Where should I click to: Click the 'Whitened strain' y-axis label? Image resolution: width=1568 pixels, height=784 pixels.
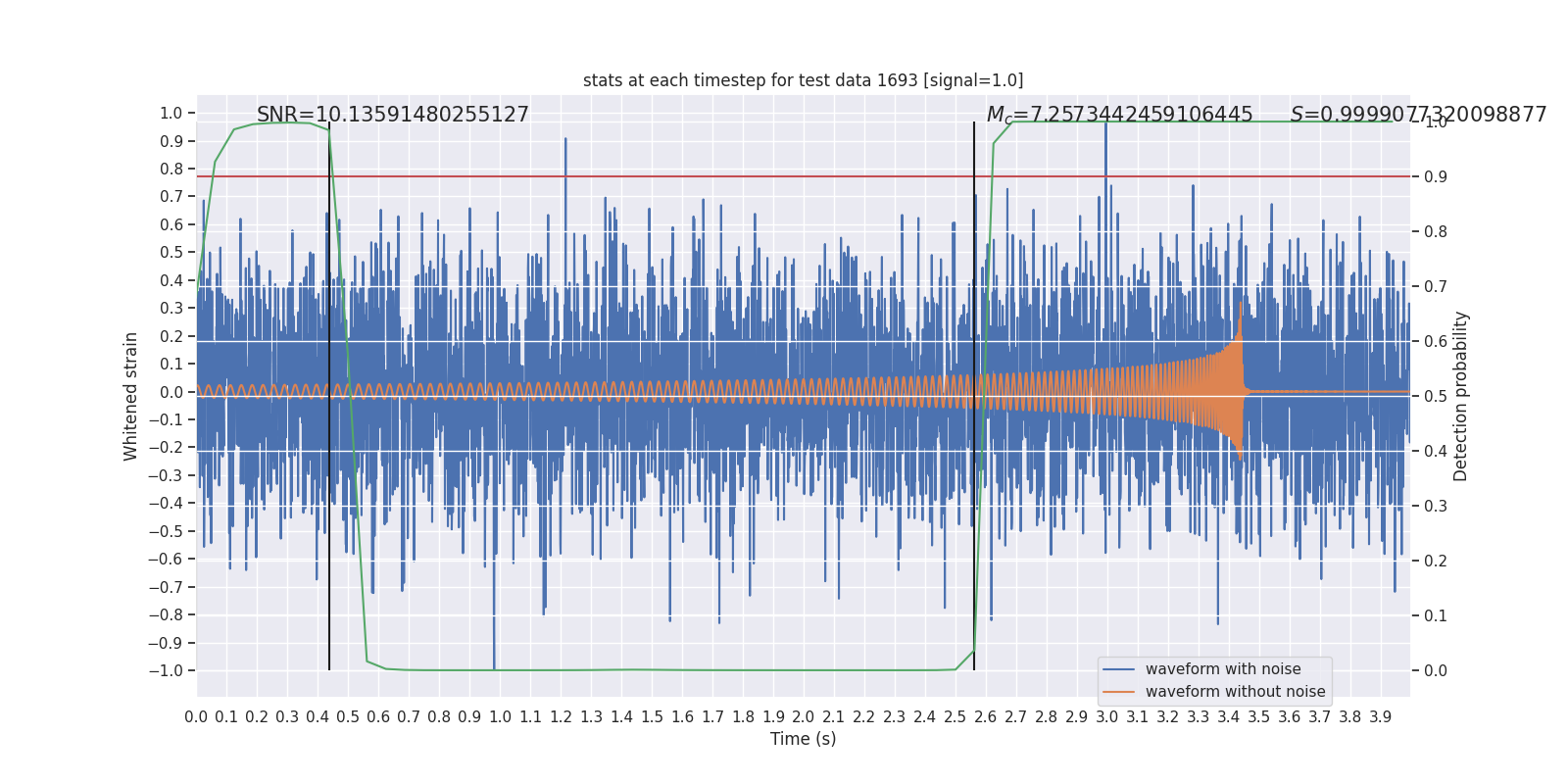pyautogui.click(x=131, y=396)
